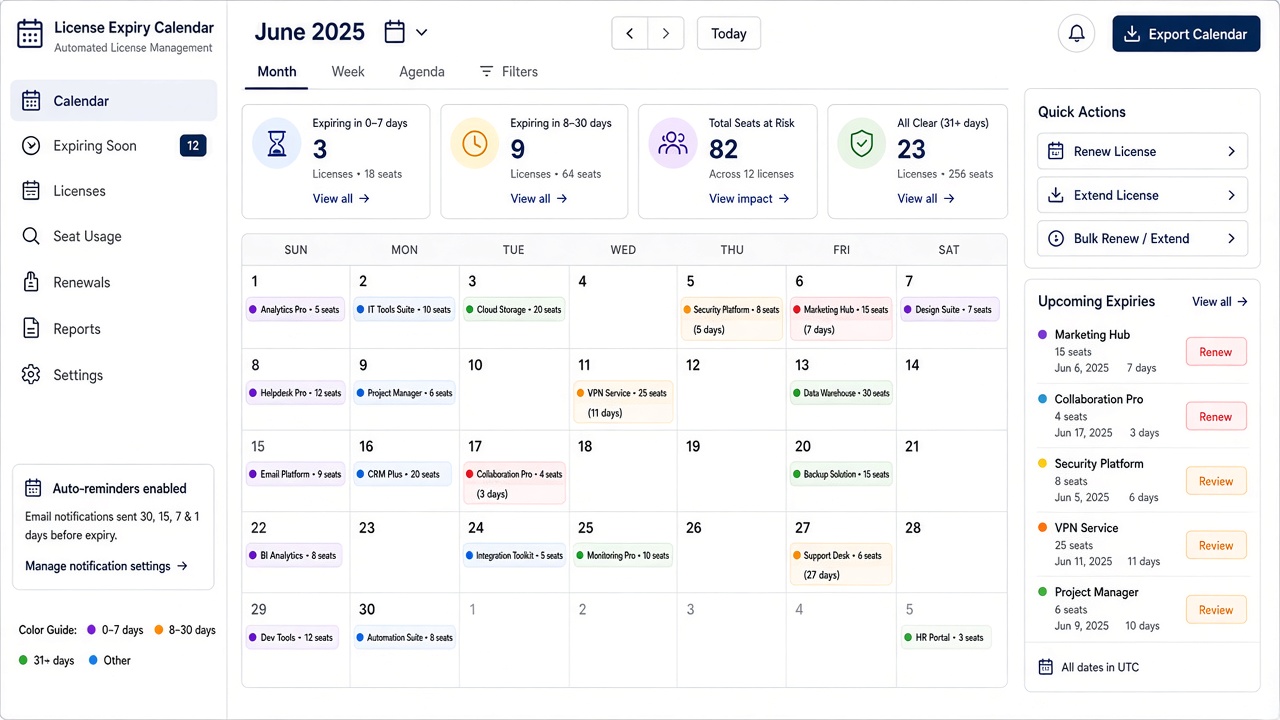Image resolution: width=1280 pixels, height=720 pixels.
Task: Click the clock icon on expiring 8–30 days card
Action: click(x=475, y=143)
